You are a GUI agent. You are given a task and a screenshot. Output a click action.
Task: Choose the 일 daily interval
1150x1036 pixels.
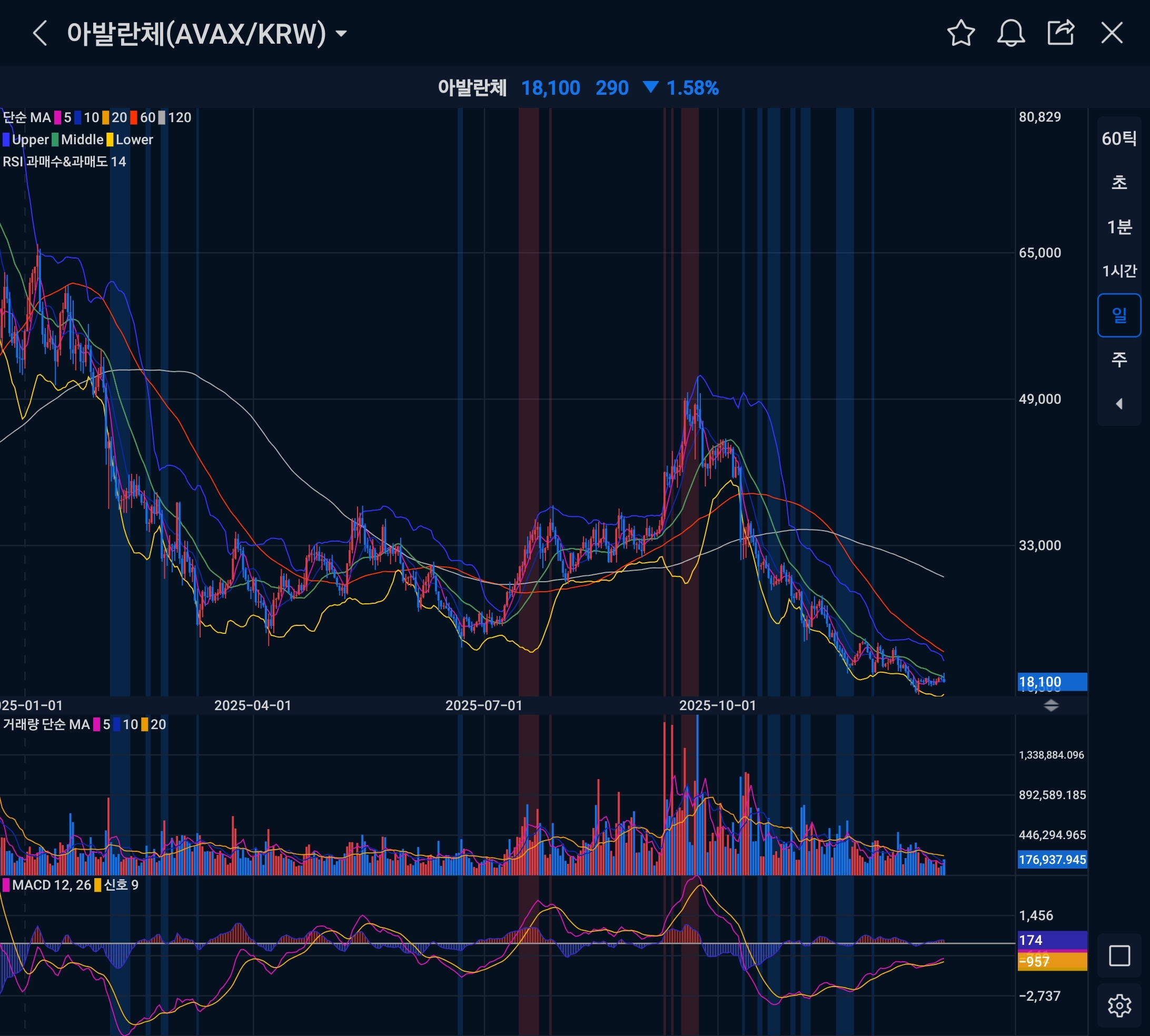[x=1119, y=315]
